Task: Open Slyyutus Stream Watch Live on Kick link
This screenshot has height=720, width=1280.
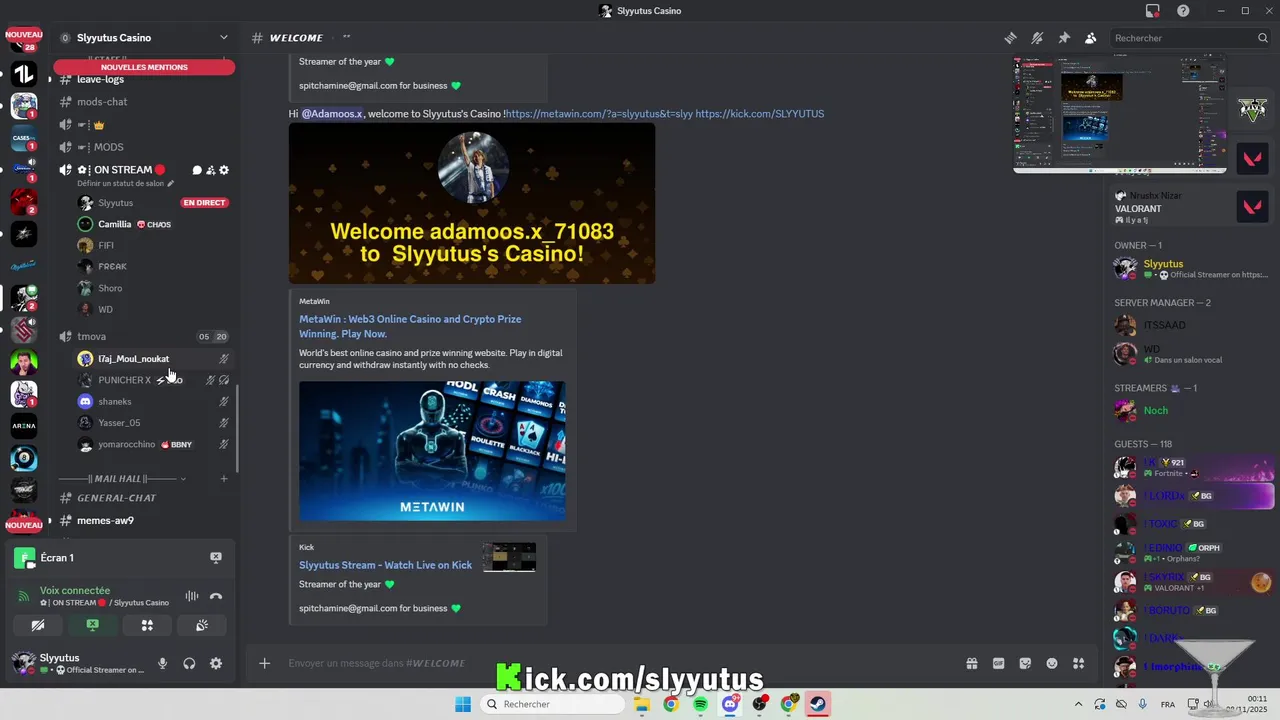Action: [385, 565]
